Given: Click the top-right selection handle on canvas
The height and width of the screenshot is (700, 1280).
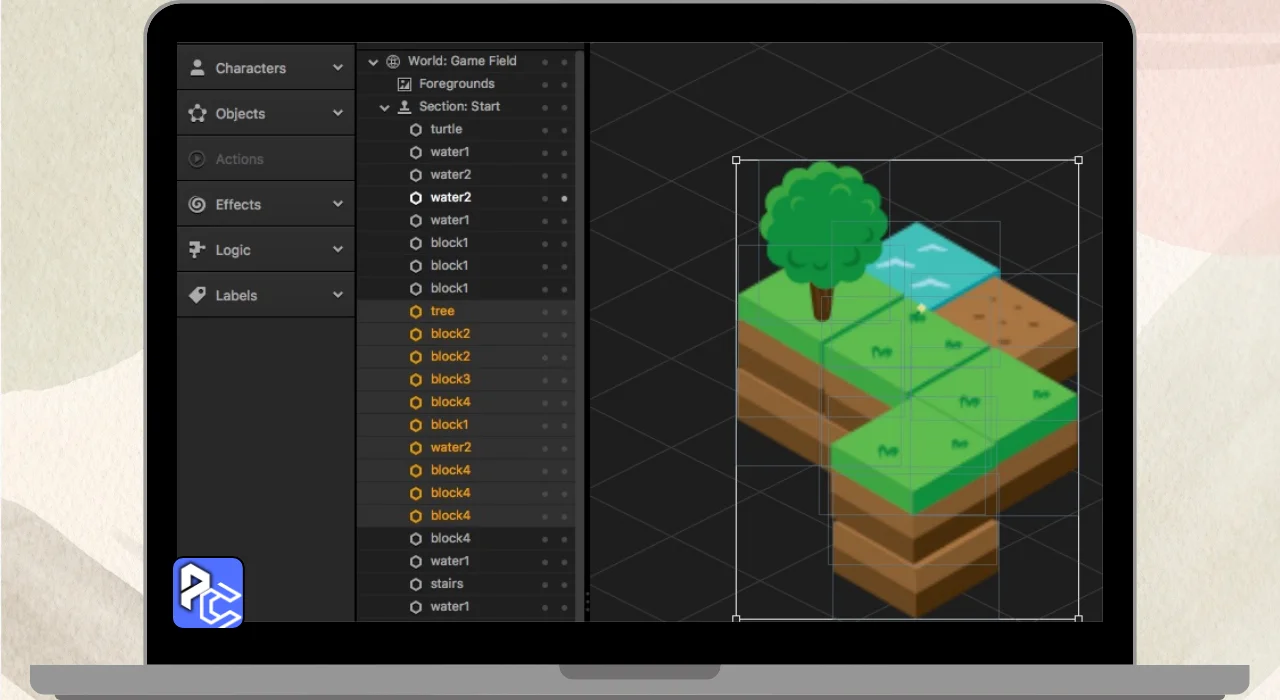Looking at the screenshot, I should pos(1078,160).
